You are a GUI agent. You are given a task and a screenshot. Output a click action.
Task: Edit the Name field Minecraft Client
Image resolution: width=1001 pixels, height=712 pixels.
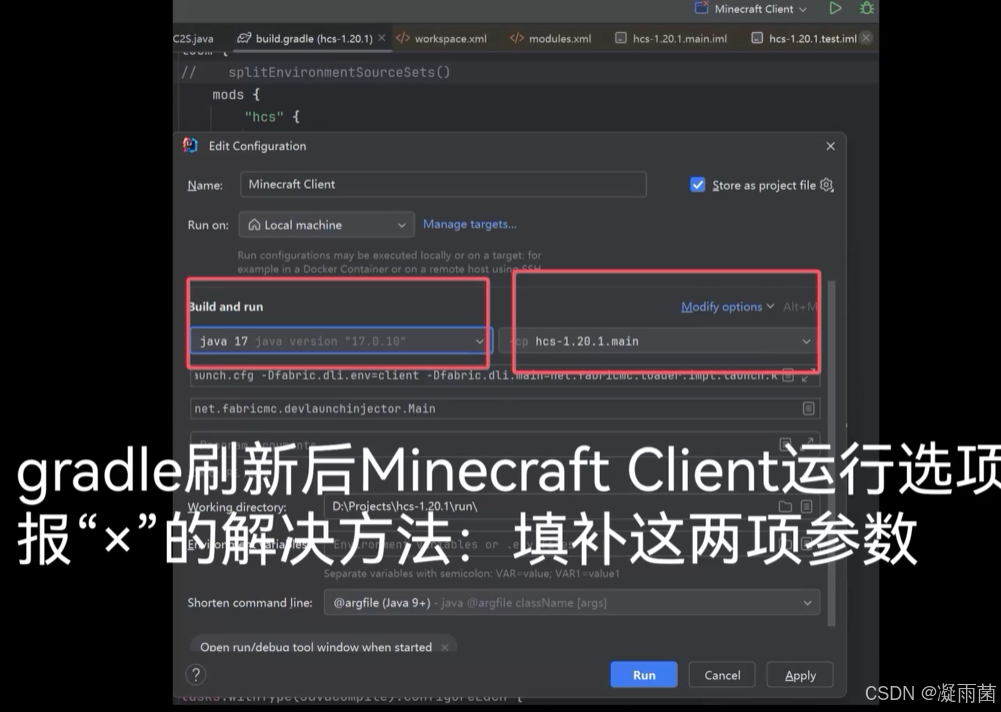coord(443,185)
